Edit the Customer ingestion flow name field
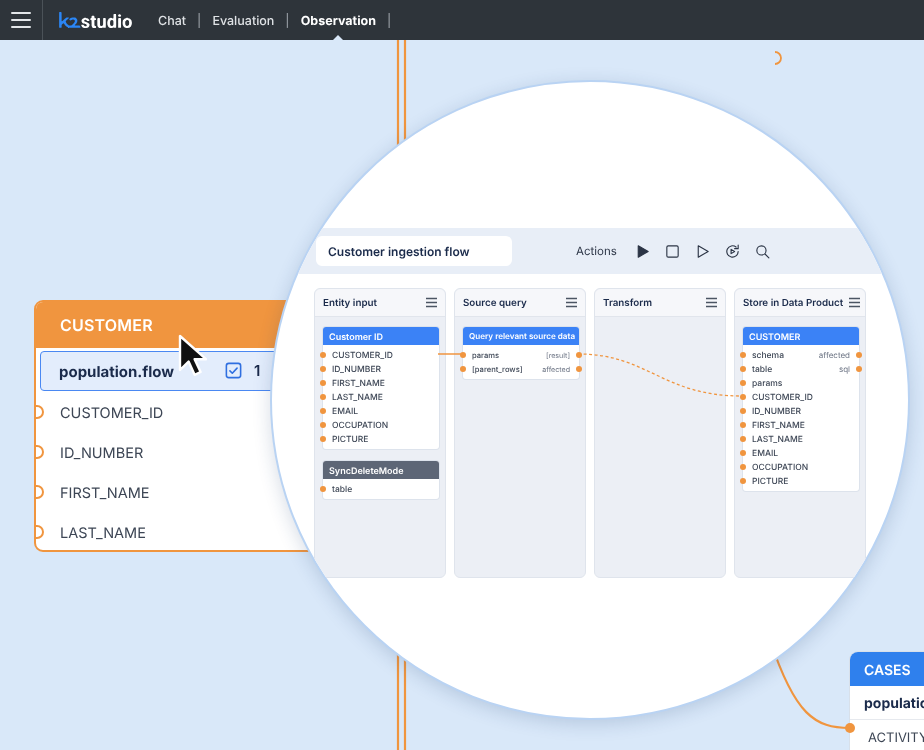This screenshot has height=750, width=924. coord(414,252)
